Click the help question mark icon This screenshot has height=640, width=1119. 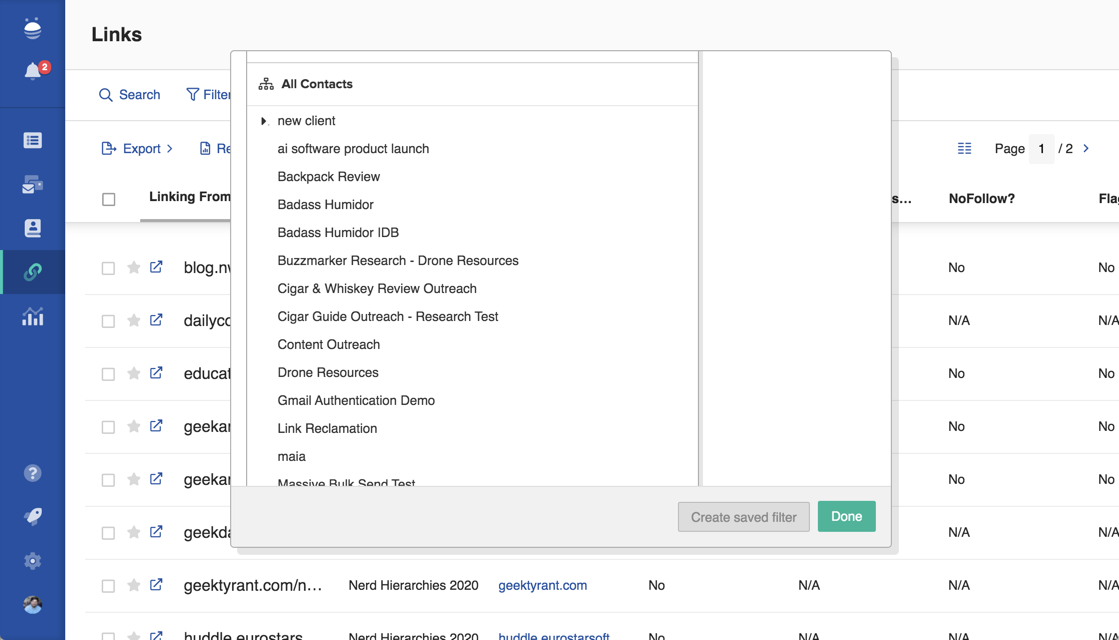click(33, 473)
